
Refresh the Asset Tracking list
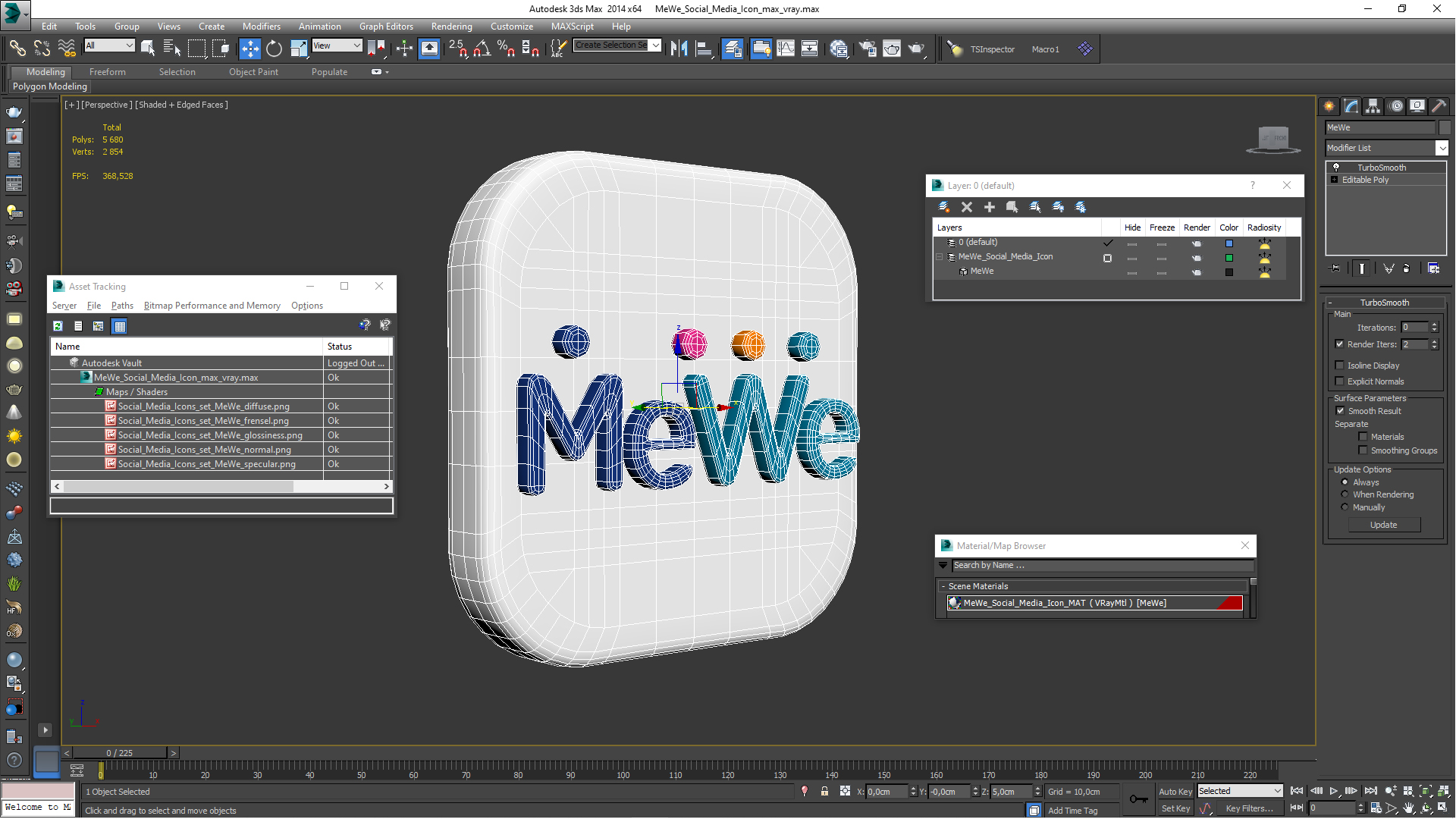pos(58,326)
